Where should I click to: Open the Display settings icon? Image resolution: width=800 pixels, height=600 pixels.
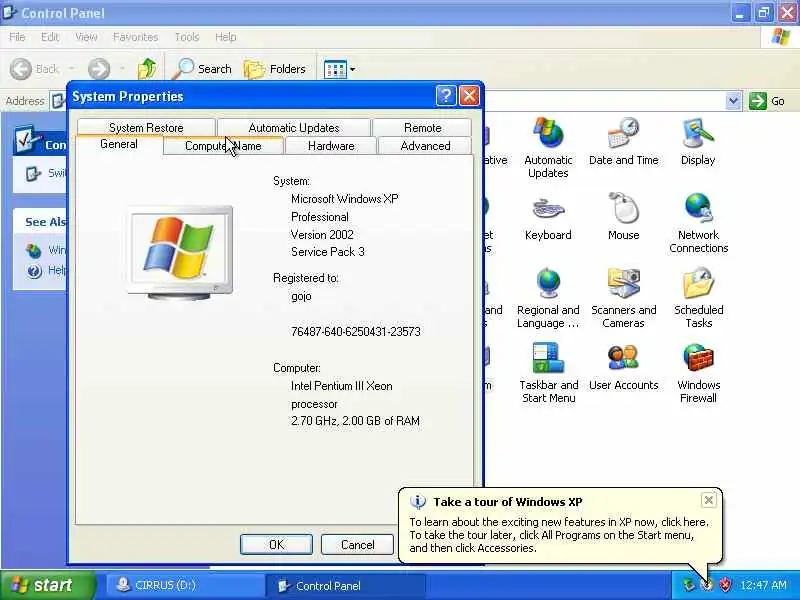pyautogui.click(x=698, y=142)
